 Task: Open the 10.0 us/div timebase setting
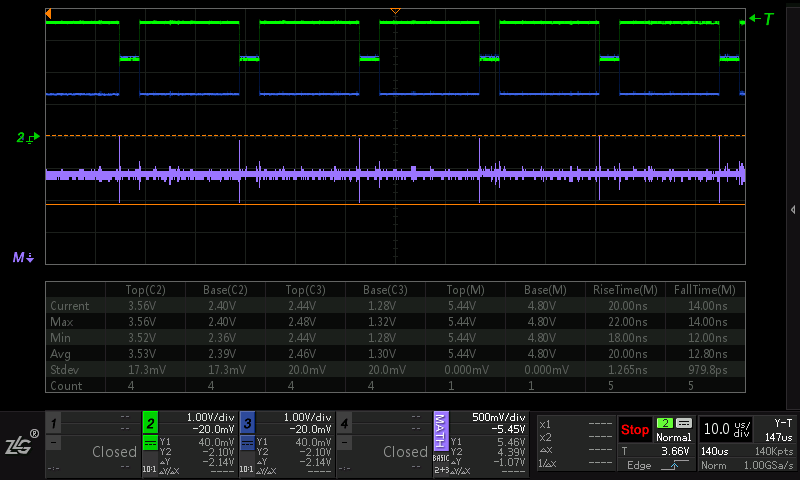[x=727, y=430]
